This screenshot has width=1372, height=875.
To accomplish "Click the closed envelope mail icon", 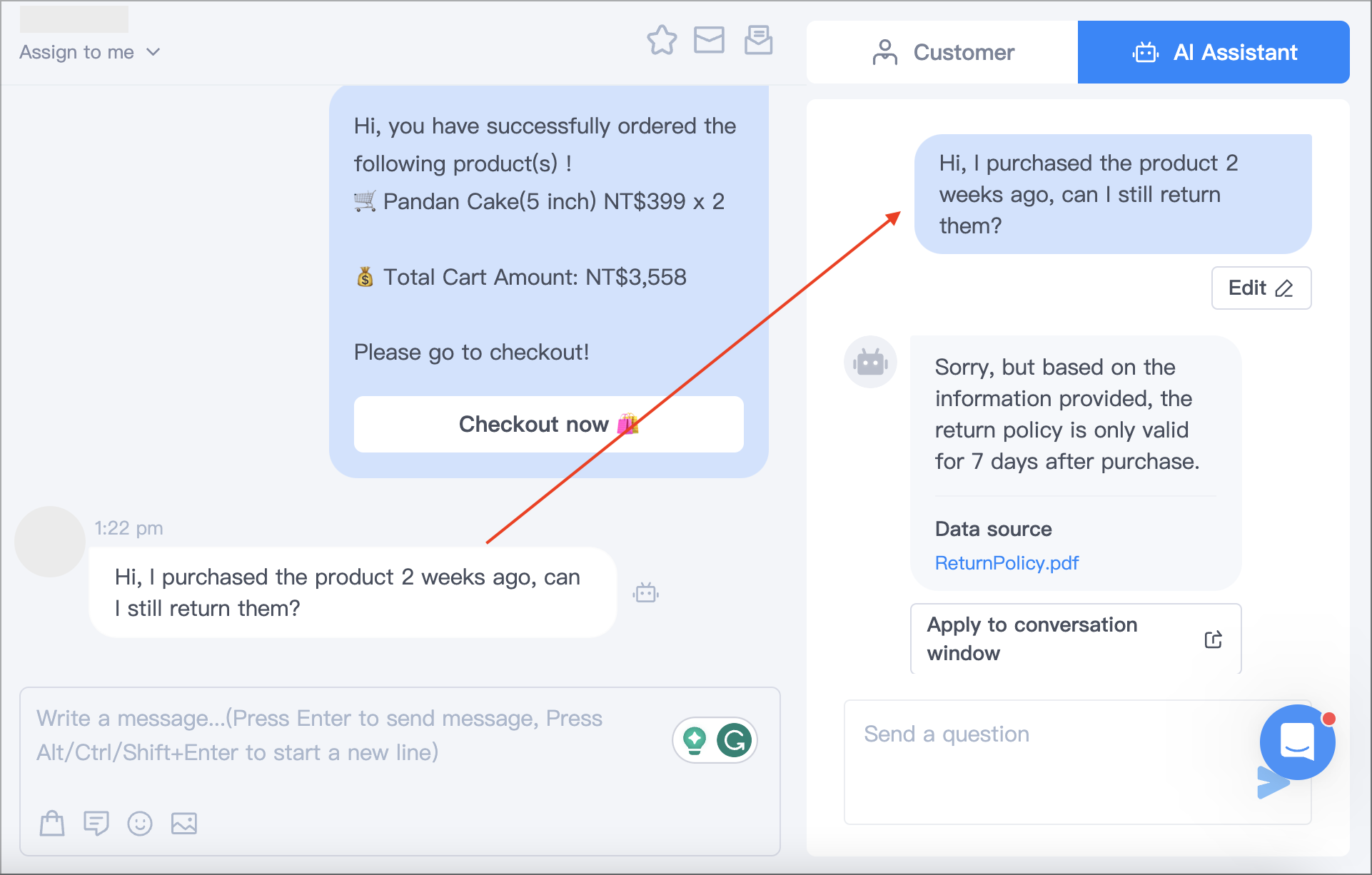I will click(x=709, y=40).
